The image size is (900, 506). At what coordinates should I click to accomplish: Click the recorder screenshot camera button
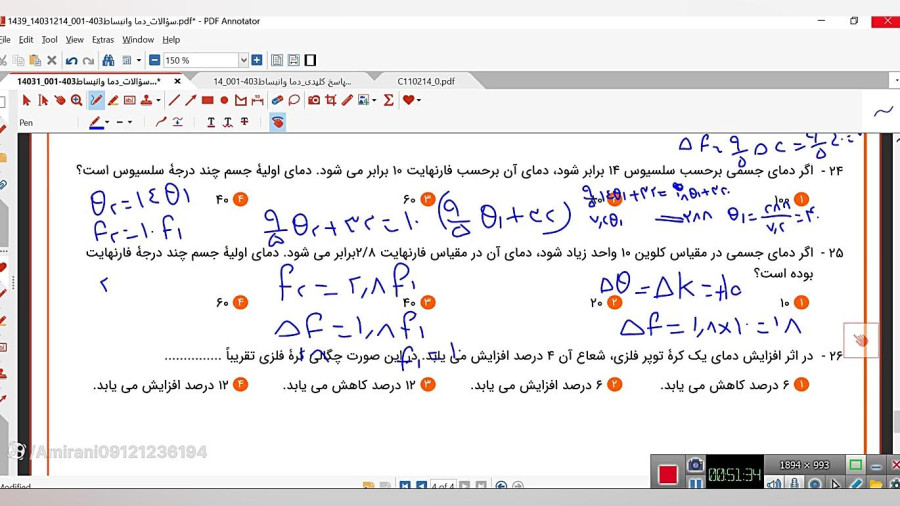click(695, 465)
